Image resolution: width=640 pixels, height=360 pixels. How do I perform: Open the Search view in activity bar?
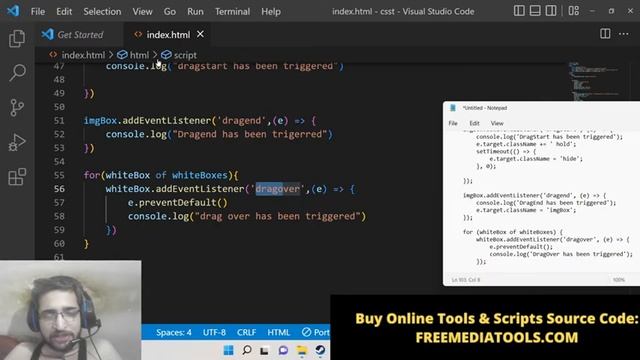coord(17,73)
